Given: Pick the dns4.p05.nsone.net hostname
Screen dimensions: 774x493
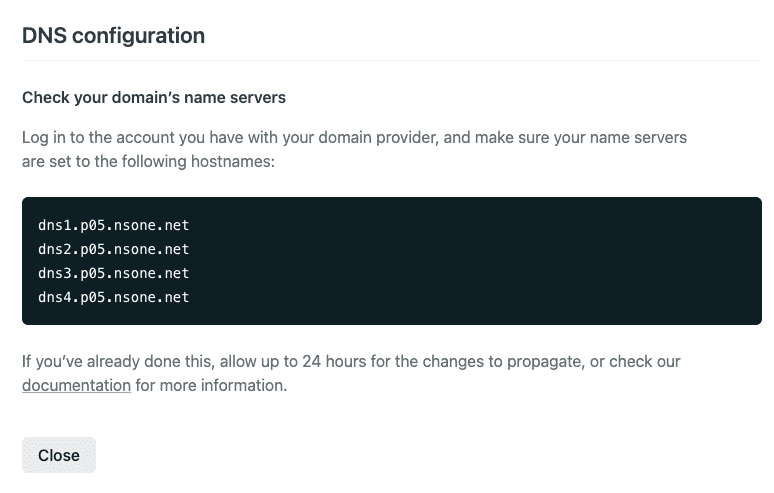Looking at the screenshot, I should pos(113,297).
